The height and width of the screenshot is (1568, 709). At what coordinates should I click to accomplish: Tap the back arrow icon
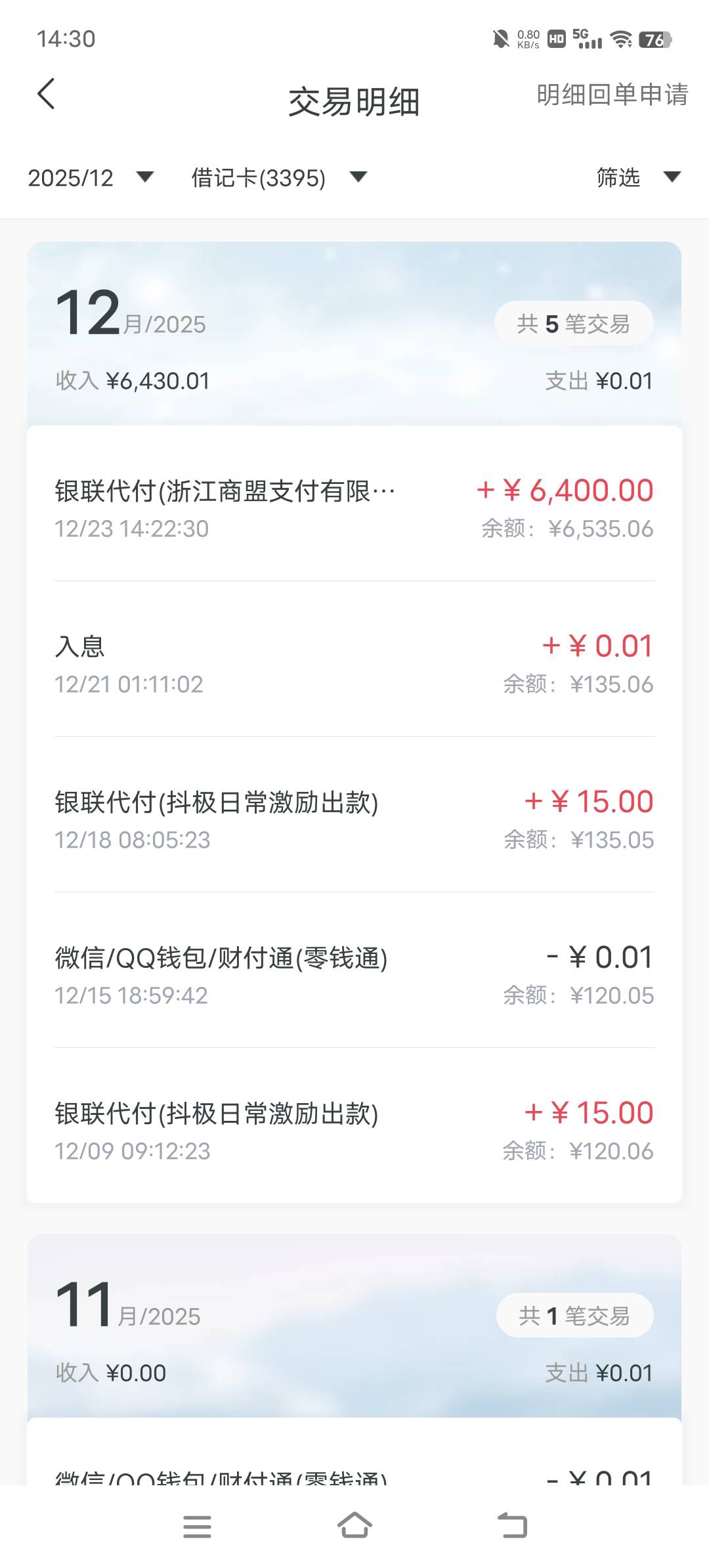[x=46, y=94]
